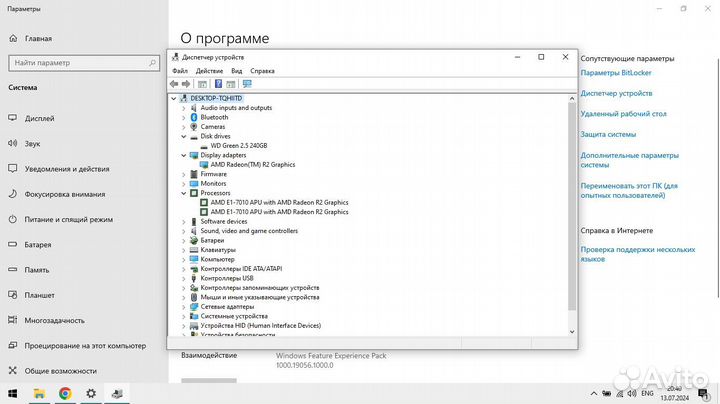The height and width of the screenshot is (404, 720).
Task: Click the Show/Hide console tree toolbar icon
Action: pyautogui.click(x=202, y=84)
